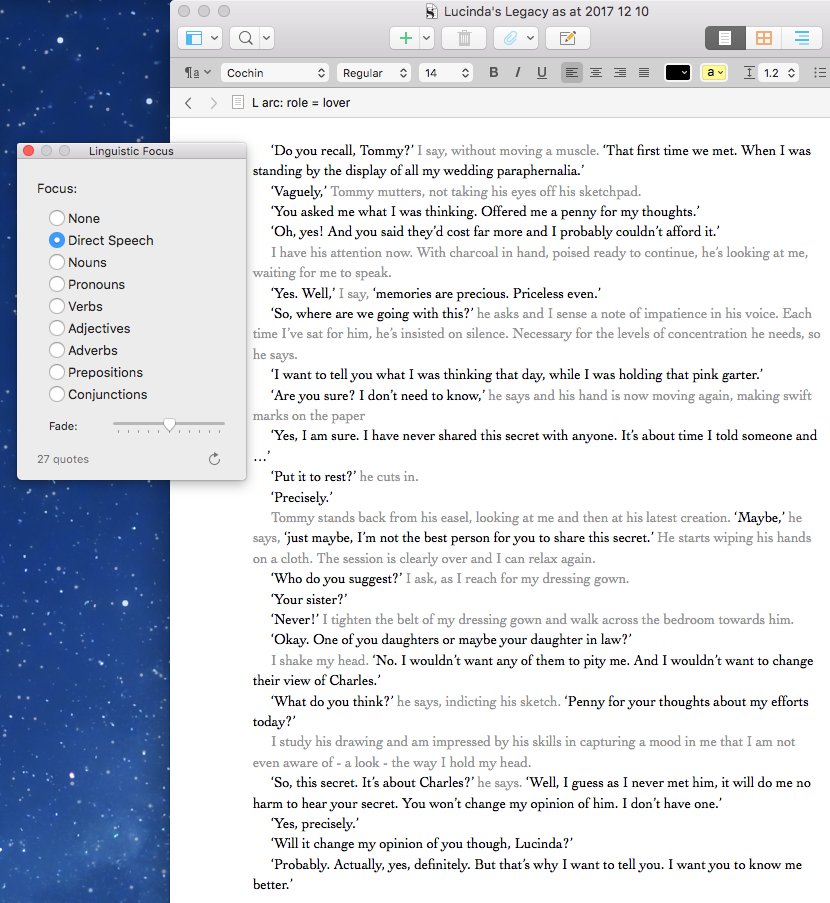Refresh the quote count in Linguistic Focus
The height and width of the screenshot is (903, 830).
[x=214, y=459]
